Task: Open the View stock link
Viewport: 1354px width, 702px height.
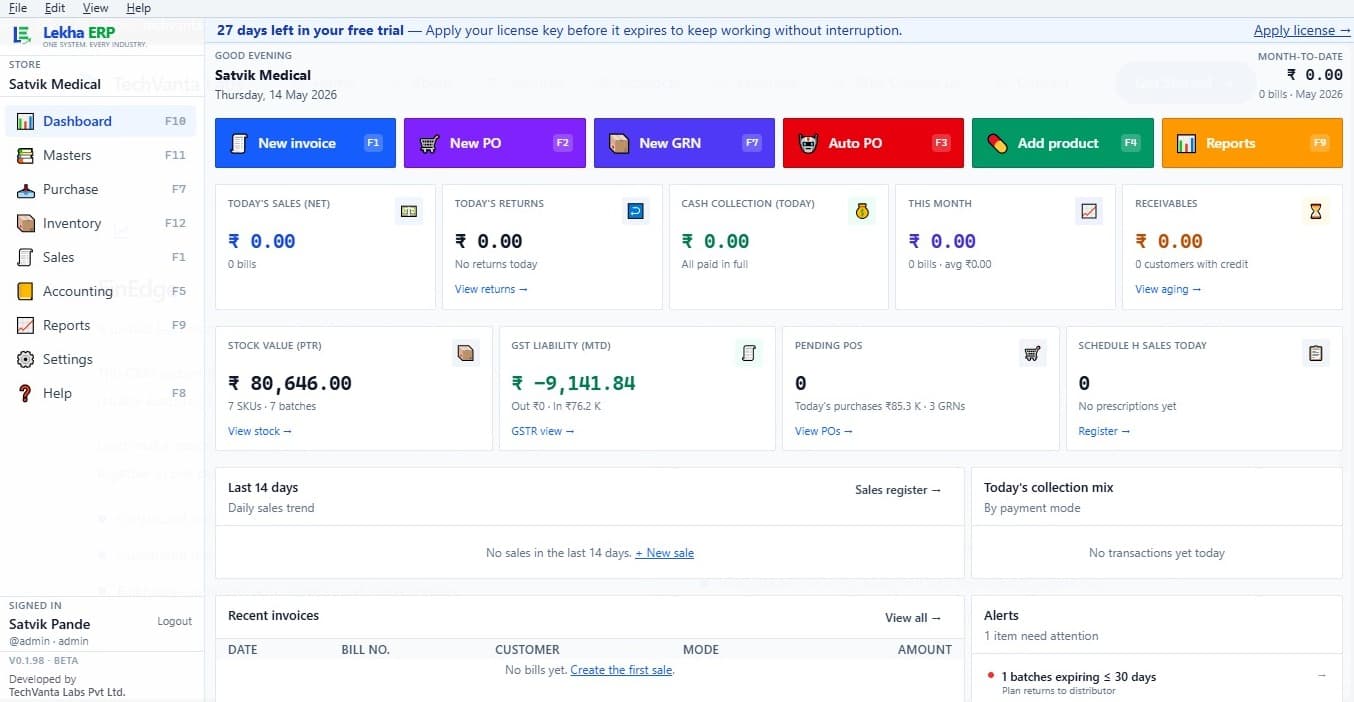Action: coord(260,431)
